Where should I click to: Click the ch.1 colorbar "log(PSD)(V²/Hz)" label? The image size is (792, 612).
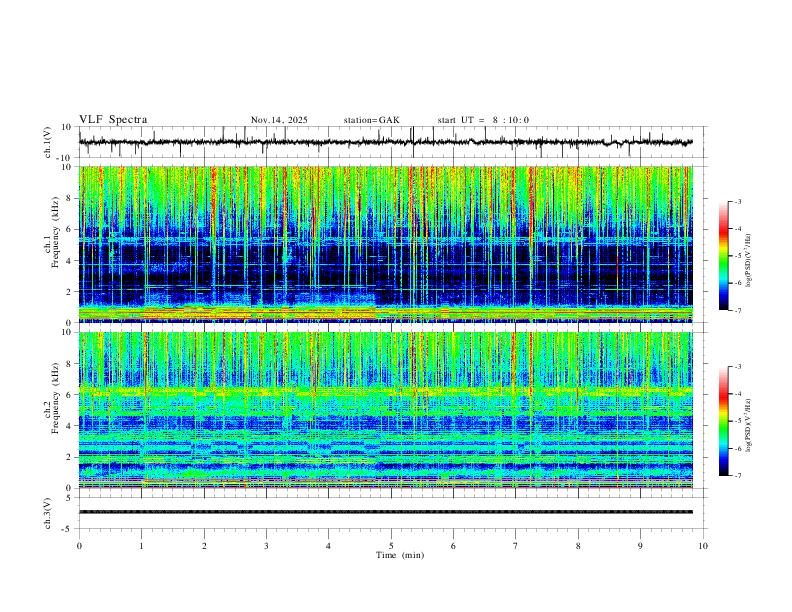(748, 261)
